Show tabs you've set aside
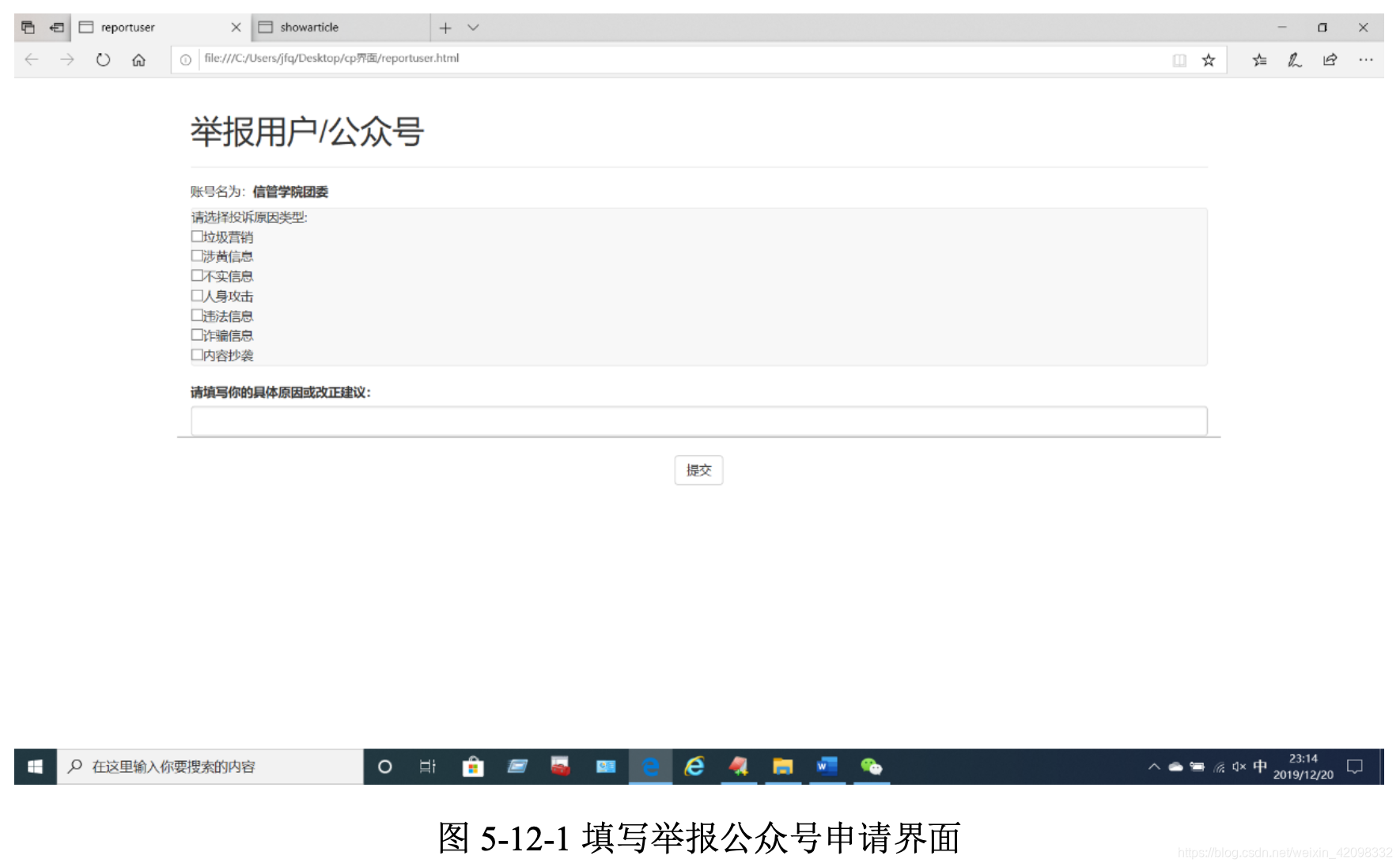The image size is (1400, 867). [28, 28]
